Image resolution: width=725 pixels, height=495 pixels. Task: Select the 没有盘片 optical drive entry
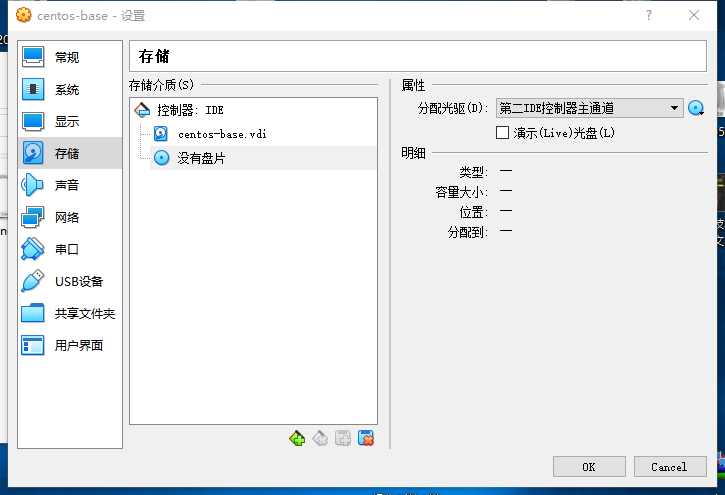263,158
